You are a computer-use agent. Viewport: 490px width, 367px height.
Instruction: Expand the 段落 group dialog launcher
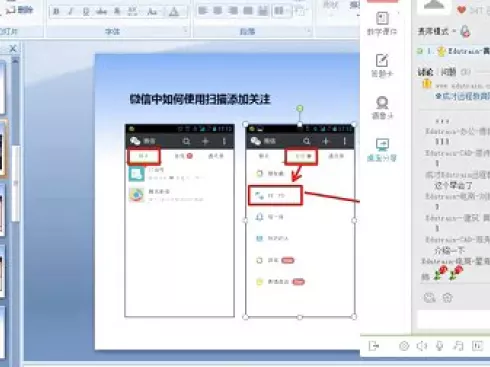click(x=308, y=31)
